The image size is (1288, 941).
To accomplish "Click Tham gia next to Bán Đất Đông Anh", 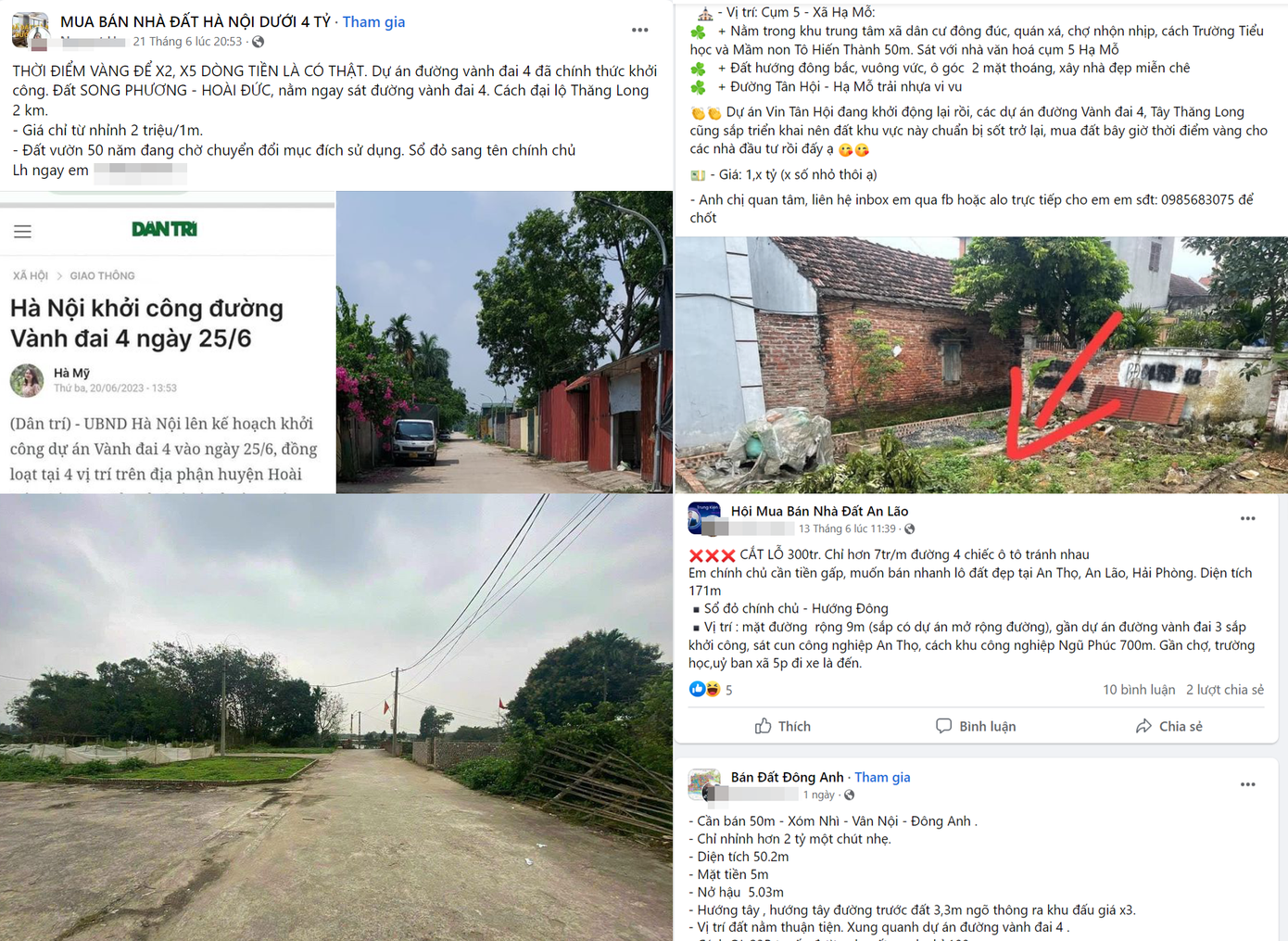I will click(882, 777).
